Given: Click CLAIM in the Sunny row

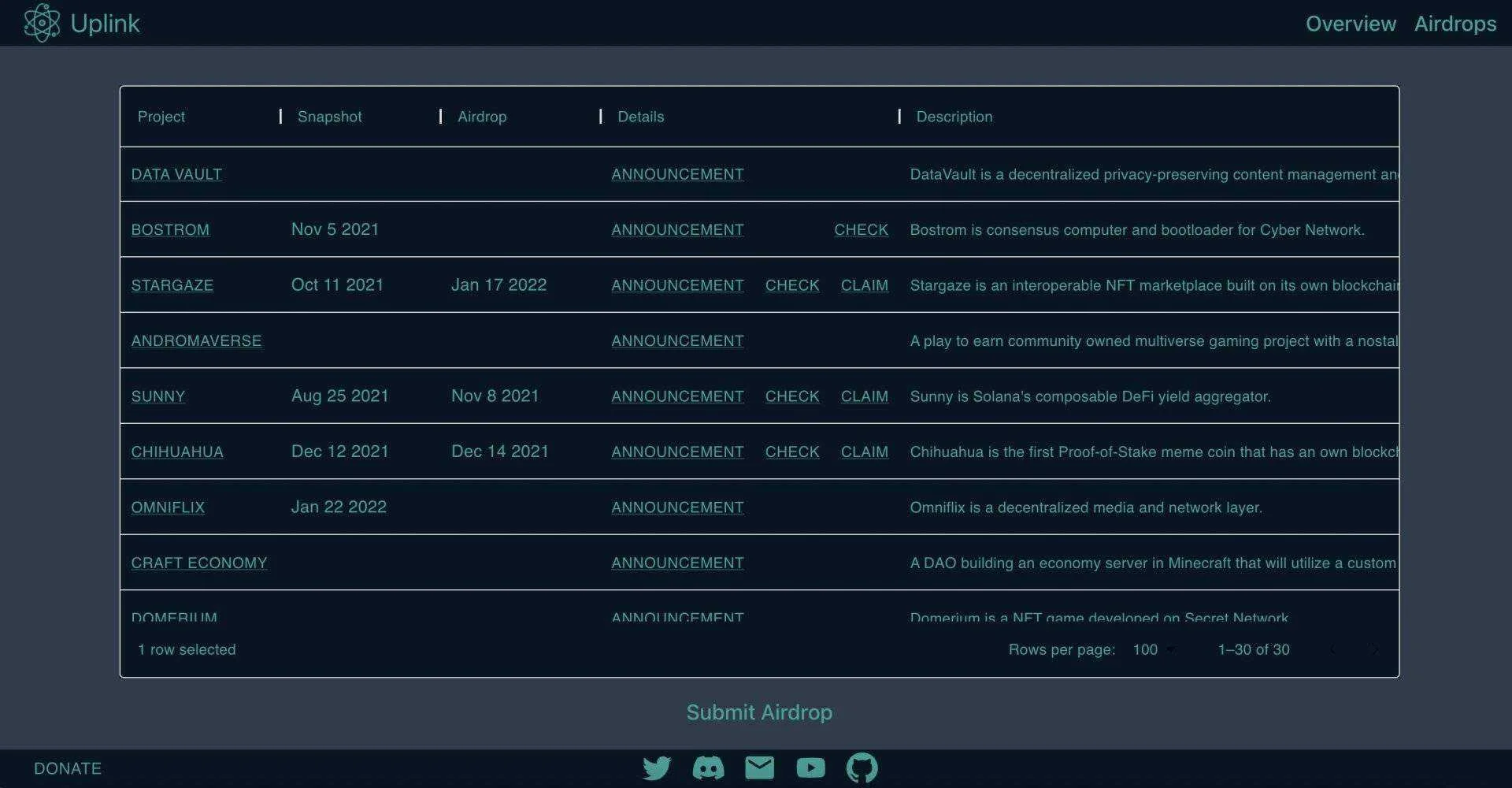Looking at the screenshot, I should point(865,396).
